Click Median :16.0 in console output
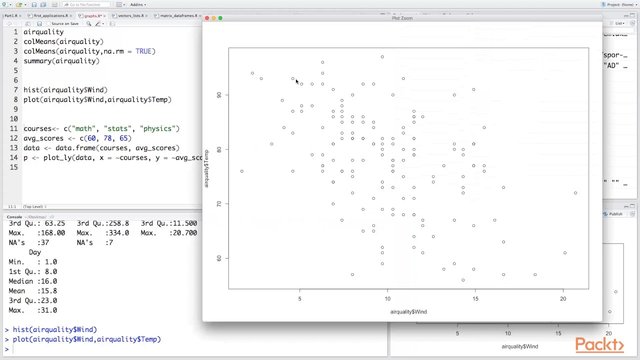The image size is (640, 360). coord(33,281)
